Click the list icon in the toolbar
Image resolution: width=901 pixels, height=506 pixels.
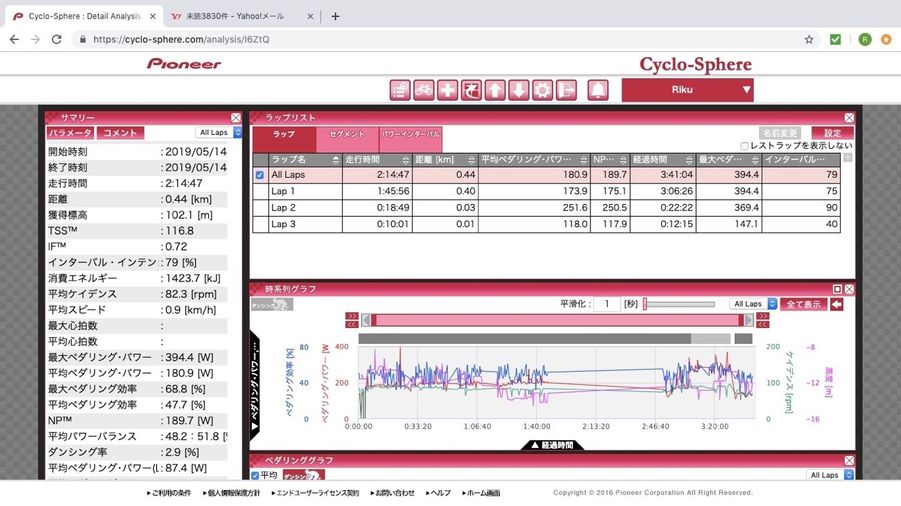(x=400, y=90)
